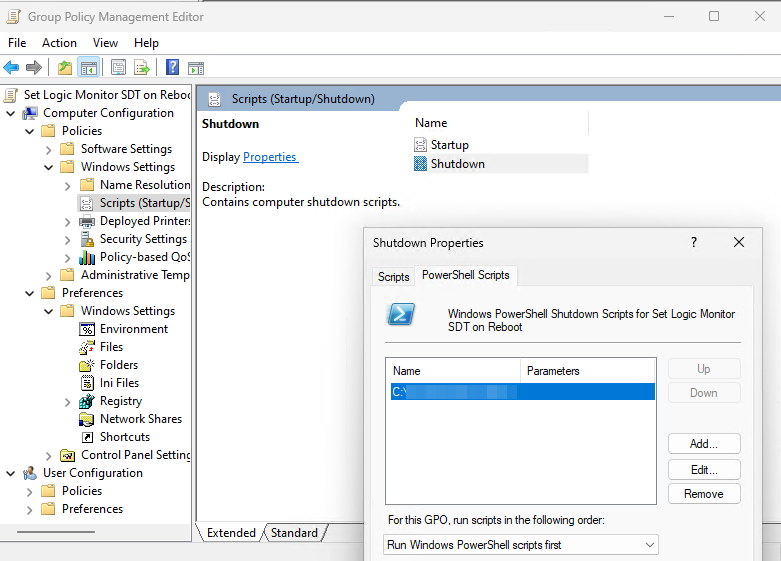The width and height of the screenshot is (781, 561).
Task: Open the Properties link
Action: tap(270, 157)
